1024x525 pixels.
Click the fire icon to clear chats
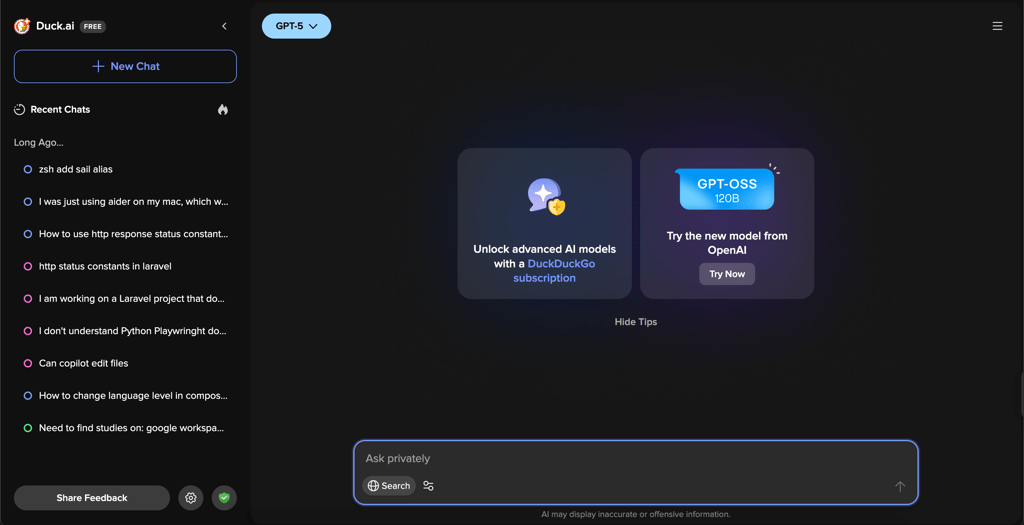(x=223, y=110)
